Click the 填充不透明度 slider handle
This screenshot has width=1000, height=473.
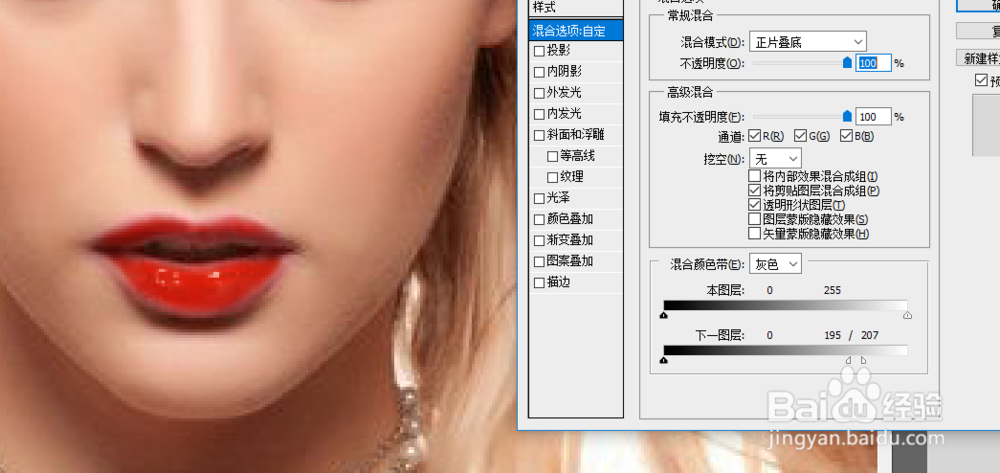pyautogui.click(x=847, y=116)
